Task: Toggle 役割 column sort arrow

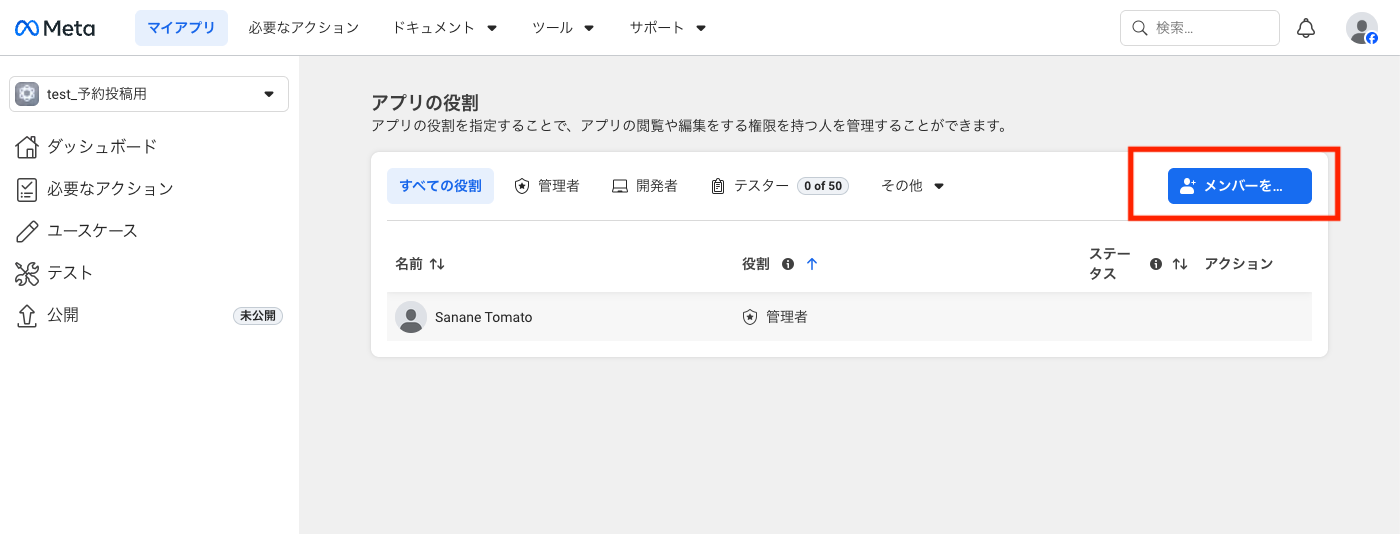Action: click(x=812, y=264)
